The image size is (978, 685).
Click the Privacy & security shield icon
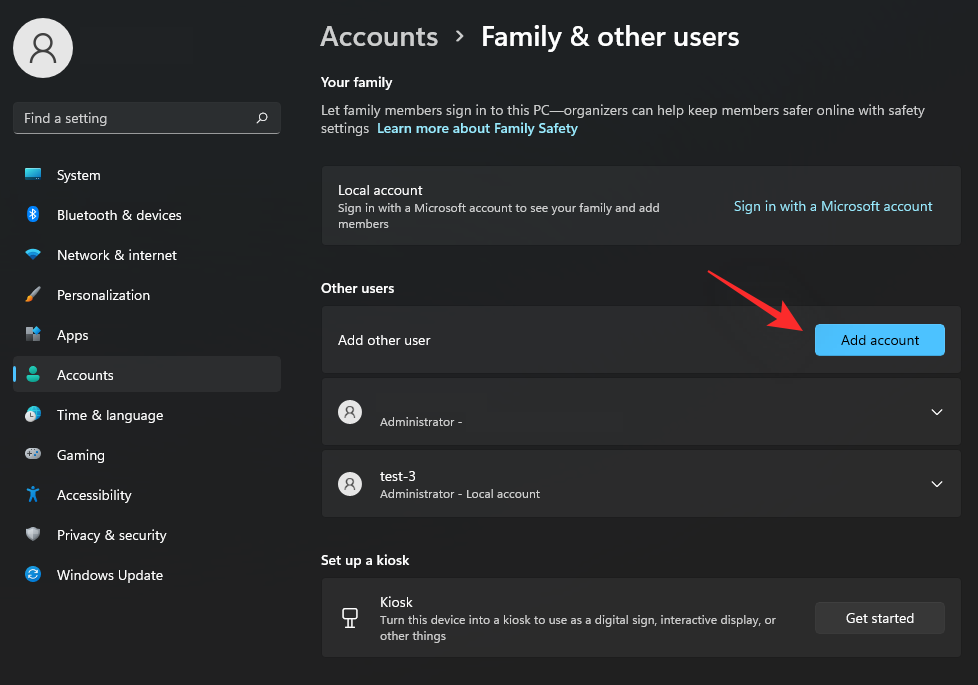[33, 535]
